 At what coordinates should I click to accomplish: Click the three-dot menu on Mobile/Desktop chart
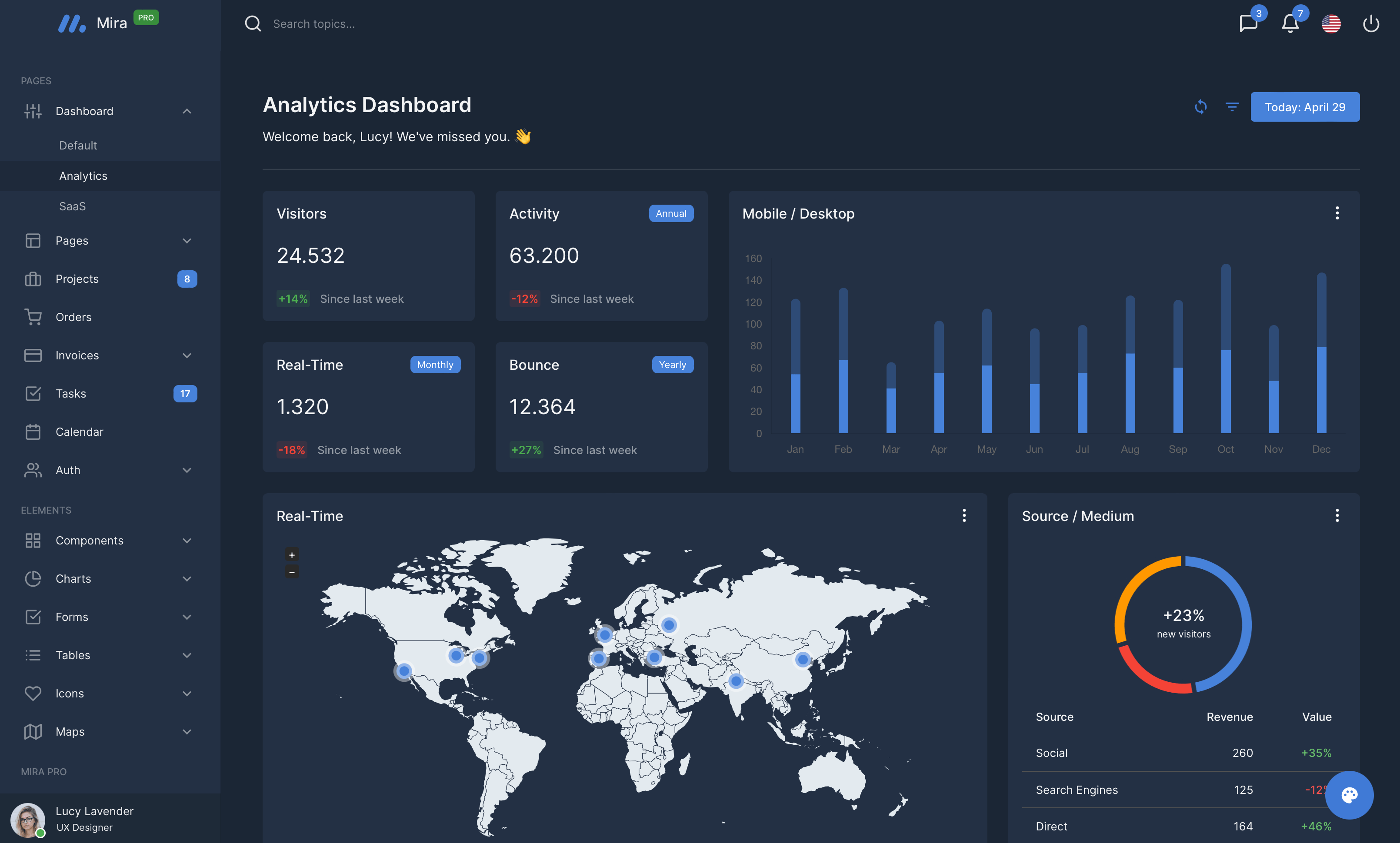(1337, 213)
